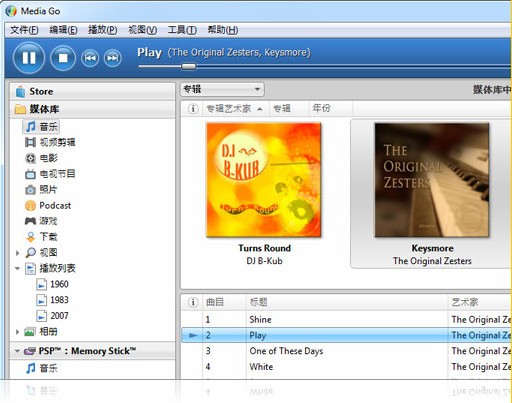Sort albums by 年份 column
The width and height of the screenshot is (512, 403).
coord(330,109)
